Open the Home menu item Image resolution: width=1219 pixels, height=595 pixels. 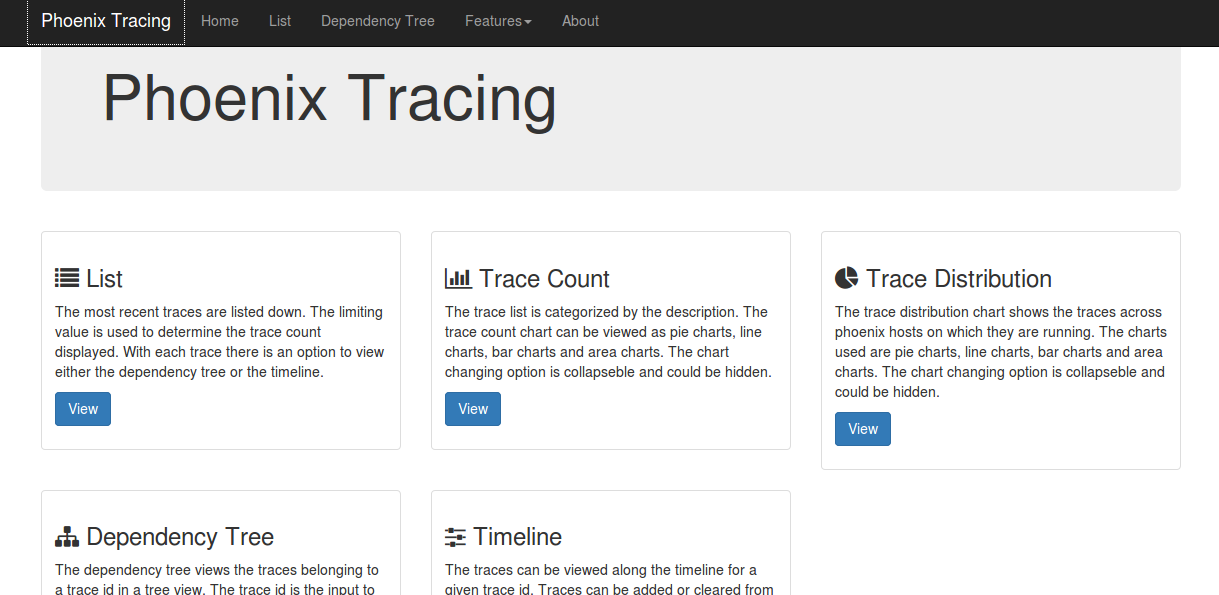point(219,20)
